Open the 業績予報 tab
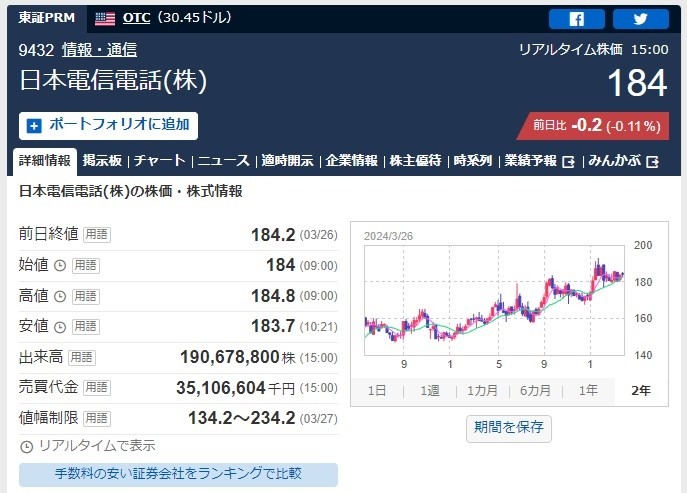 (x=530, y=161)
